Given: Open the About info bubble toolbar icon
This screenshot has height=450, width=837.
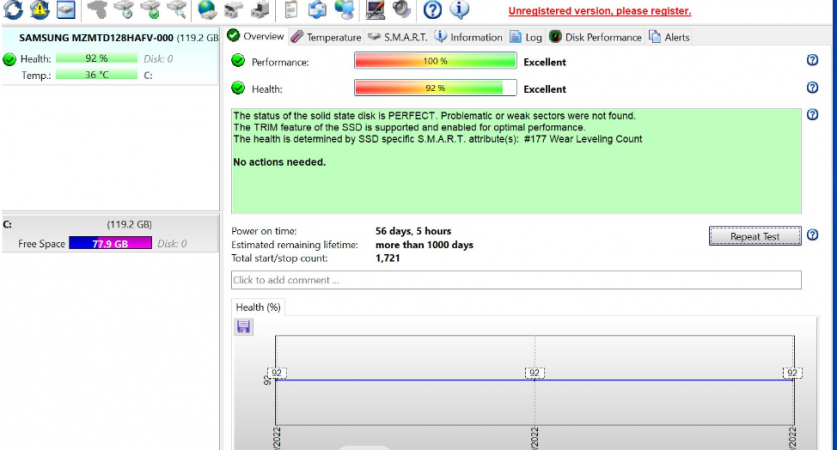Looking at the screenshot, I should point(459,10).
